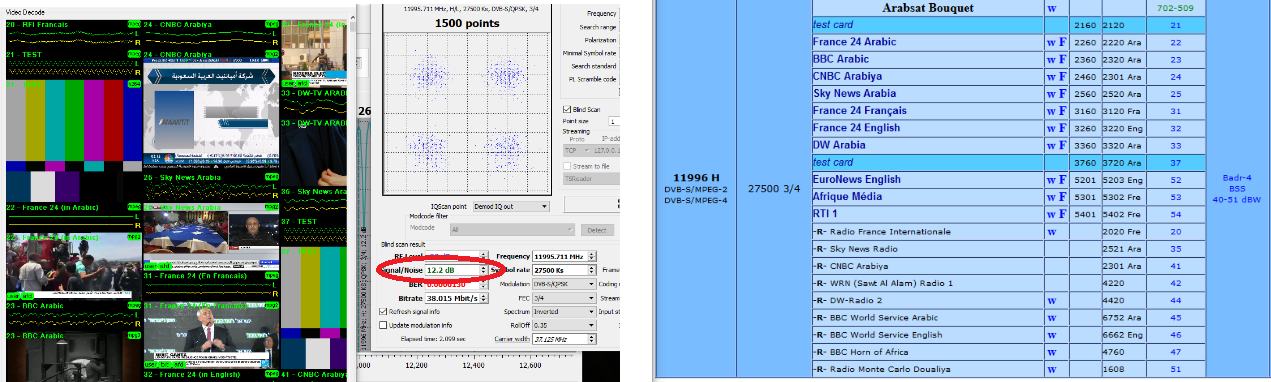Click the 'F' icon for Sky News Arabia
The height and width of the screenshot is (382, 1271).
click(x=1062, y=94)
